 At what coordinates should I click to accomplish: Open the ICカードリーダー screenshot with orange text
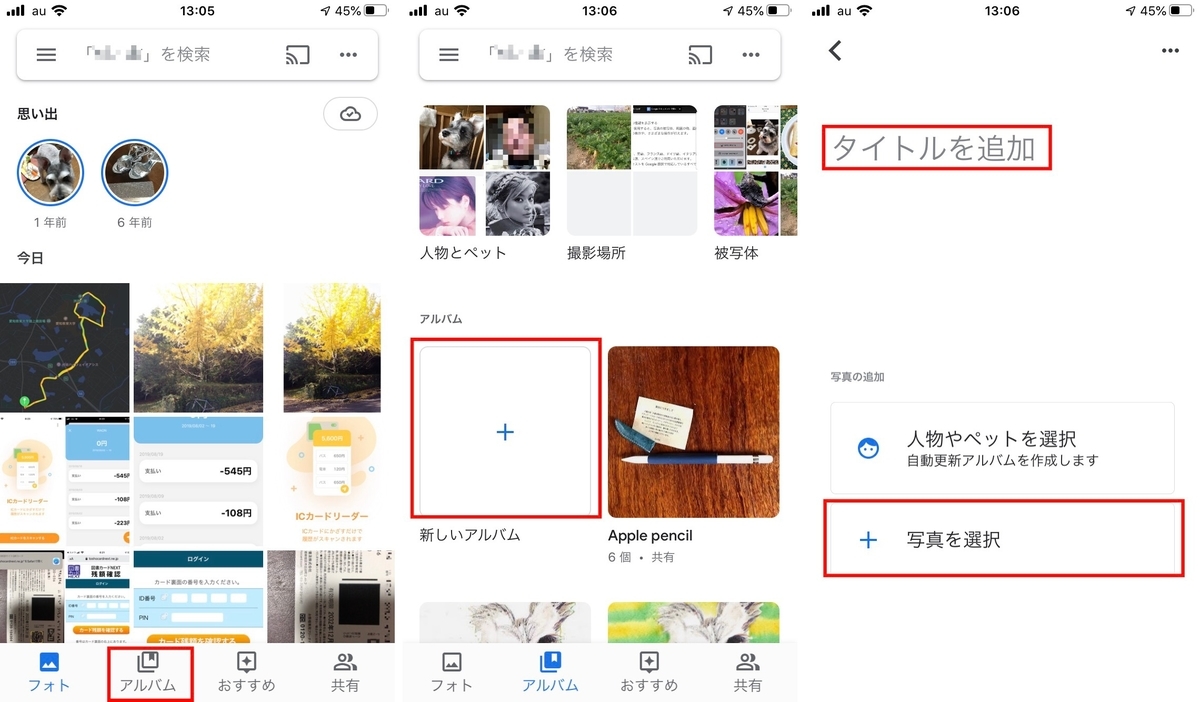[x=331, y=480]
